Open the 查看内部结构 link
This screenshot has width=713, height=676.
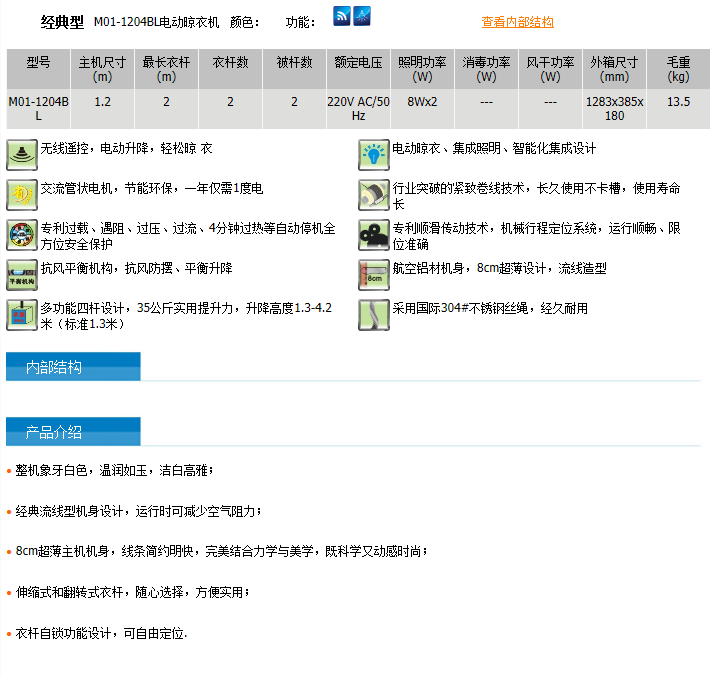(517, 22)
